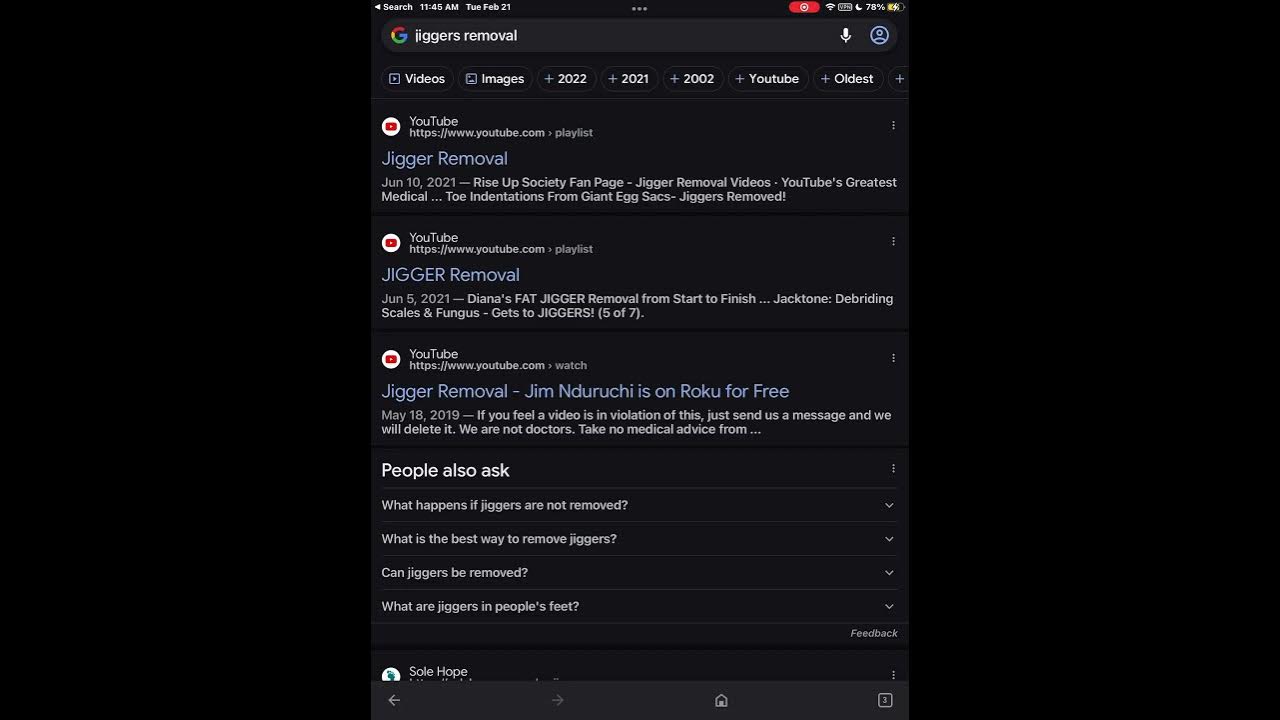Add the Youtube filter chip
Viewport: 1280px width, 720px height.
(767, 79)
